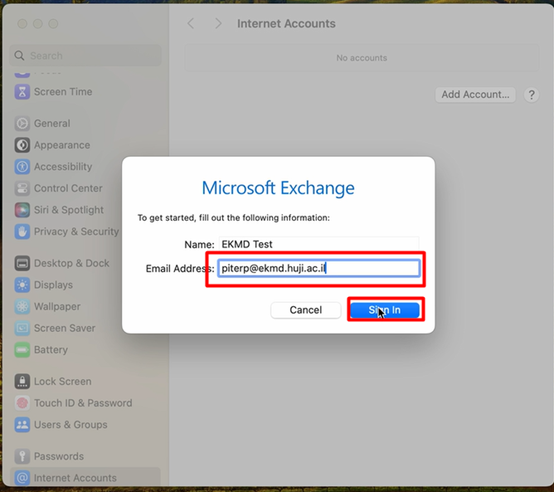Click the Displays sun icon
Image resolution: width=554 pixels, height=492 pixels.
pyautogui.click(x=22, y=285)
